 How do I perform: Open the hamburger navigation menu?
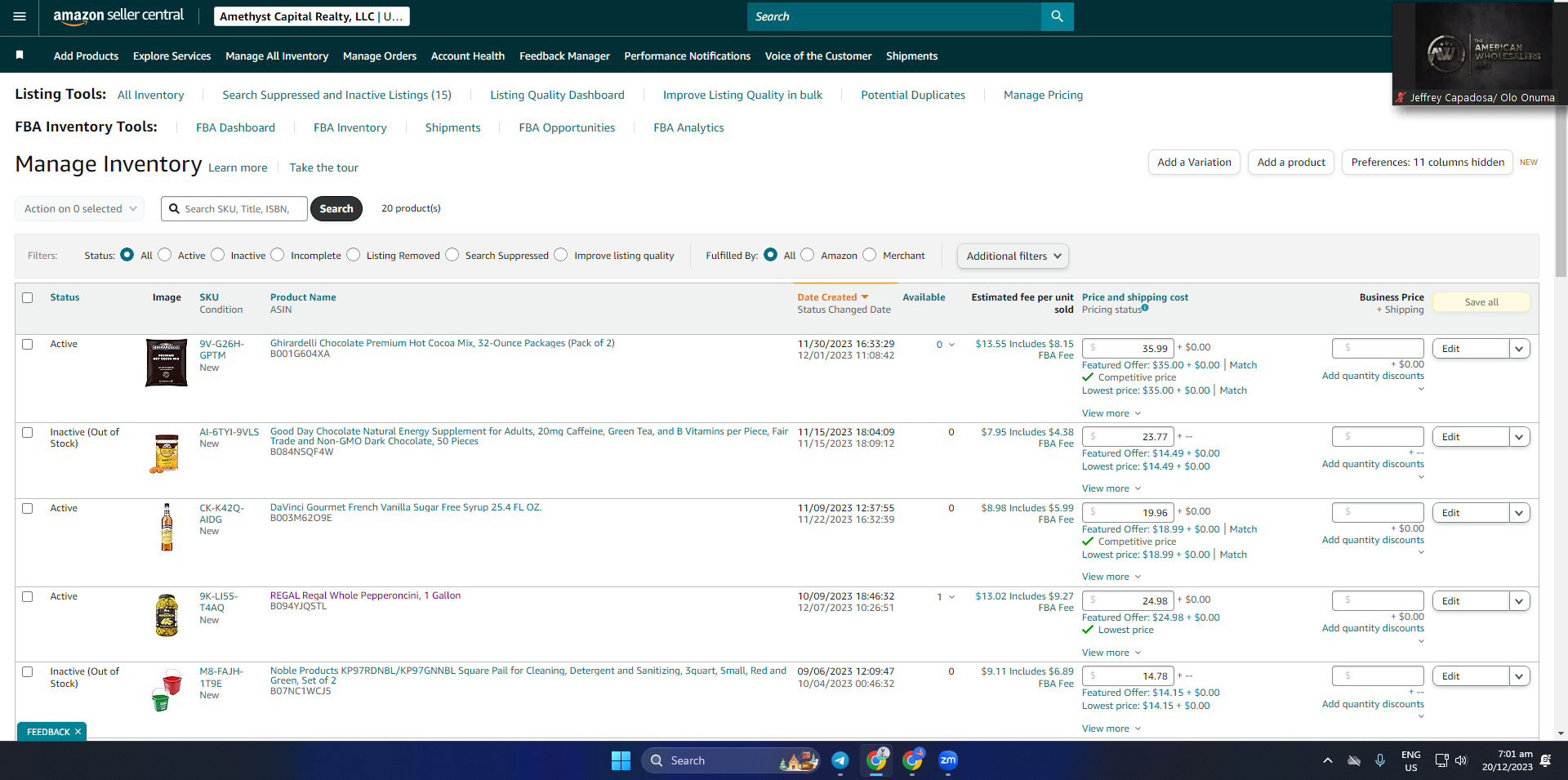pyautogui.click(x=20, y=16)
